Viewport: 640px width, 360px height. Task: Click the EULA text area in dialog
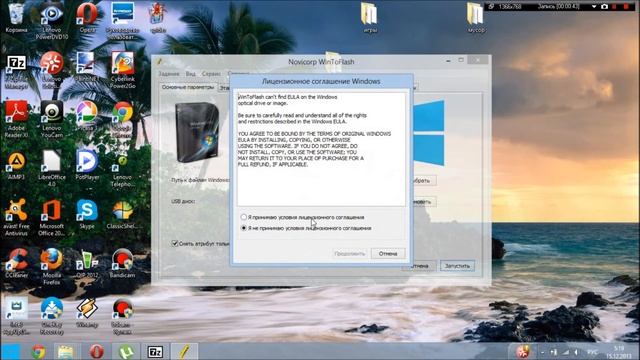tap(321, 149)
